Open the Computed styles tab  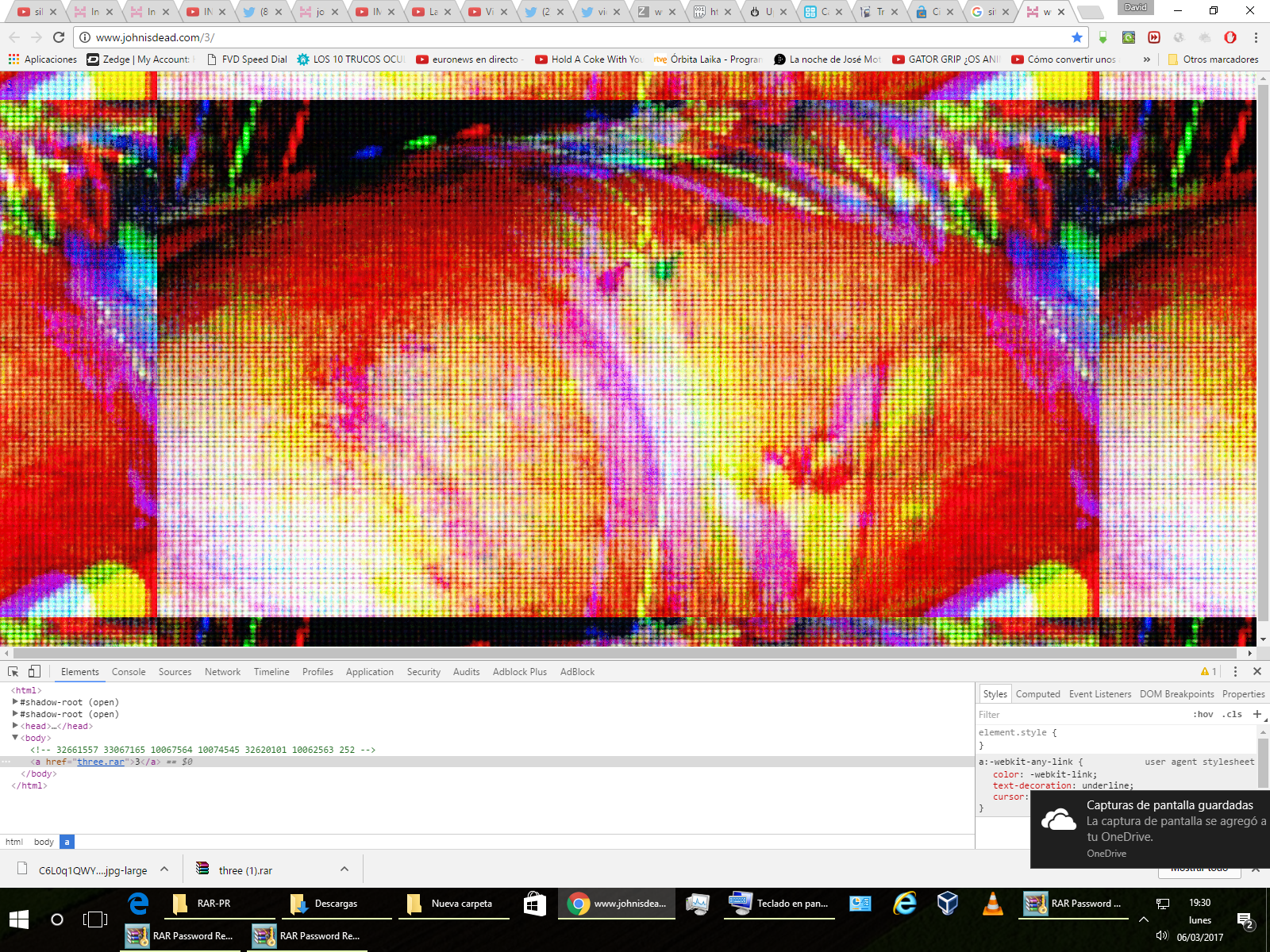point(1037,694)
